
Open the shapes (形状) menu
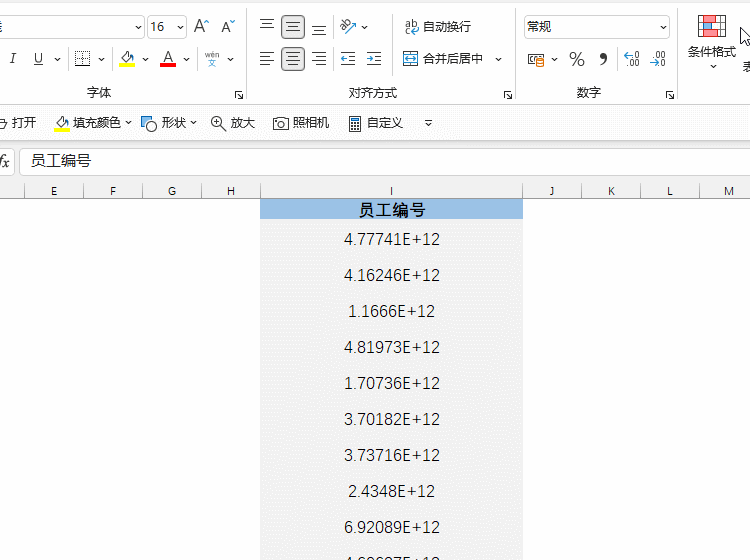click(166, 123)
